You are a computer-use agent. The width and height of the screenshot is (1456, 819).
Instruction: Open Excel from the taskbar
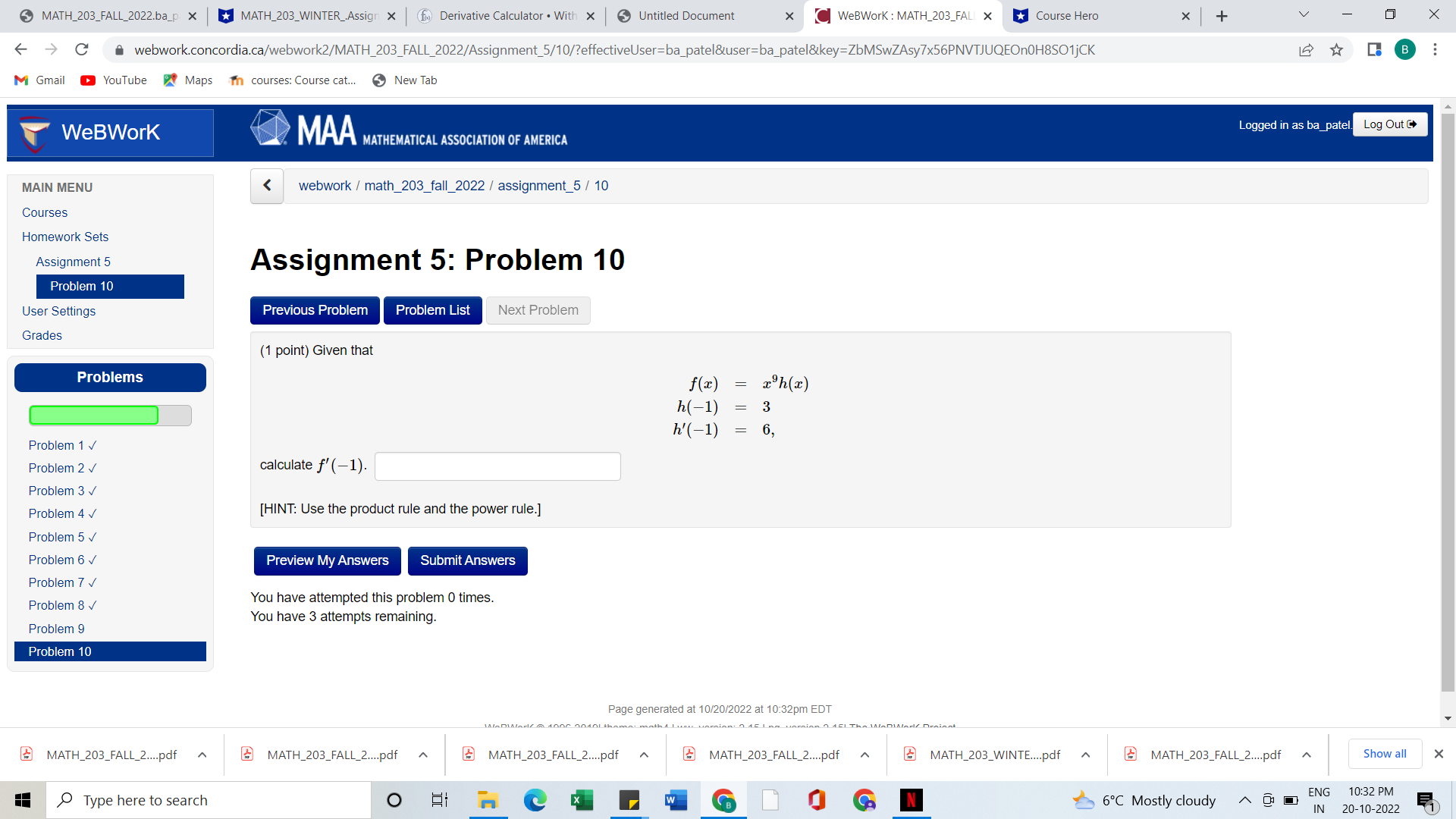(582, 800)
